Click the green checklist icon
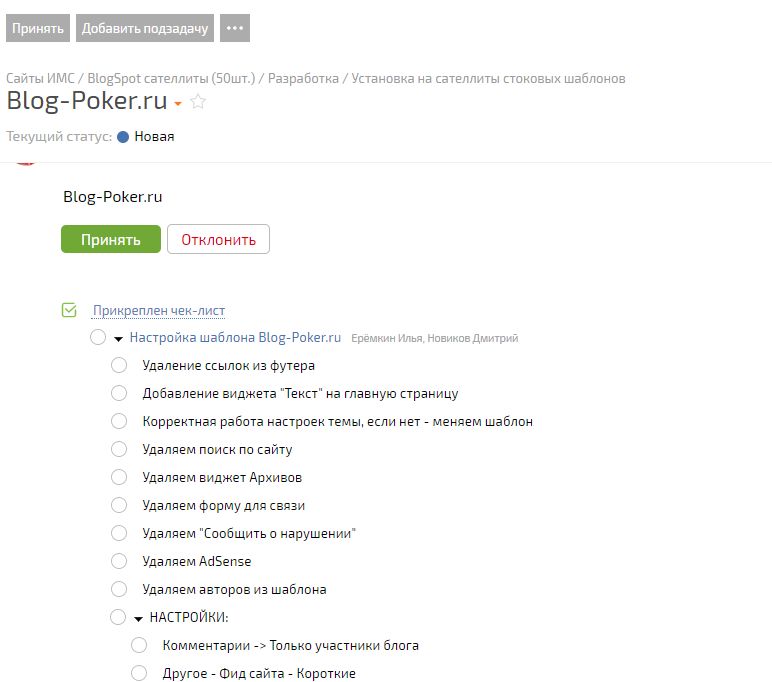 pyautogui.click(x=69, y=311)
